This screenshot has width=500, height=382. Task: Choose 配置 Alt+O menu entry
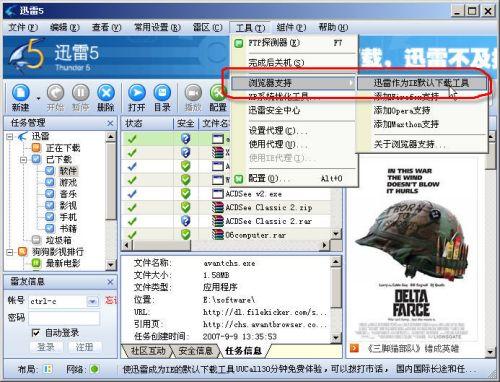coord(295,178)
